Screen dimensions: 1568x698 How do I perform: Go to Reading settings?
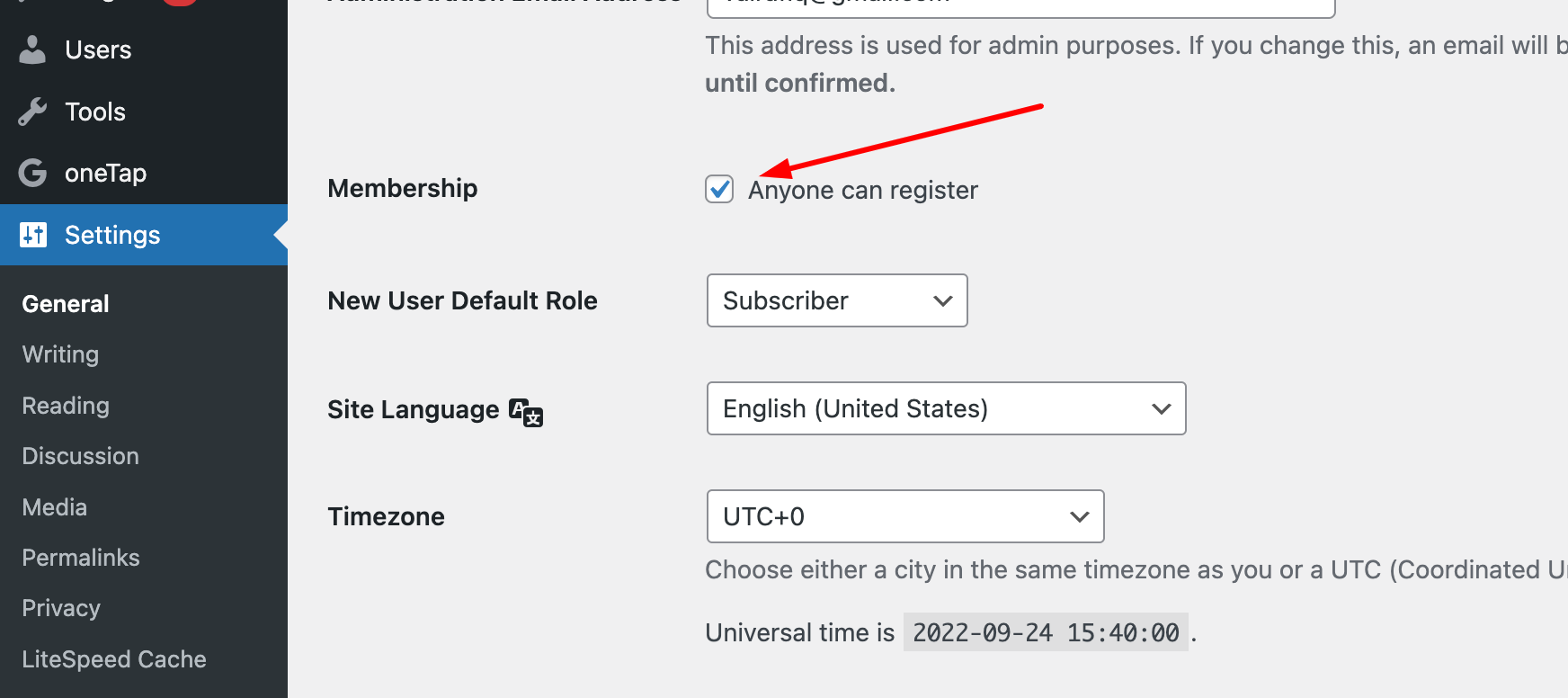pos(66,406)
